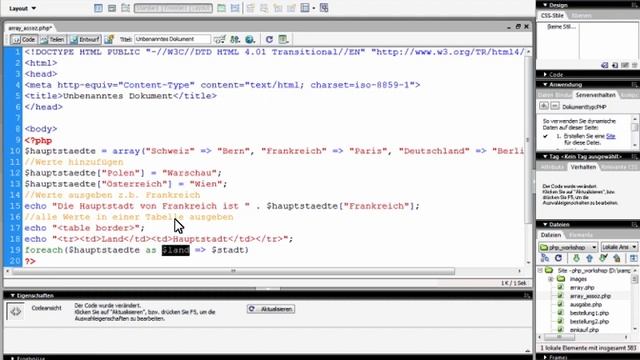The width and height of the screenshot is (640, 360).
Task: Select the Verhalten tab
Action: pos(583,167)
